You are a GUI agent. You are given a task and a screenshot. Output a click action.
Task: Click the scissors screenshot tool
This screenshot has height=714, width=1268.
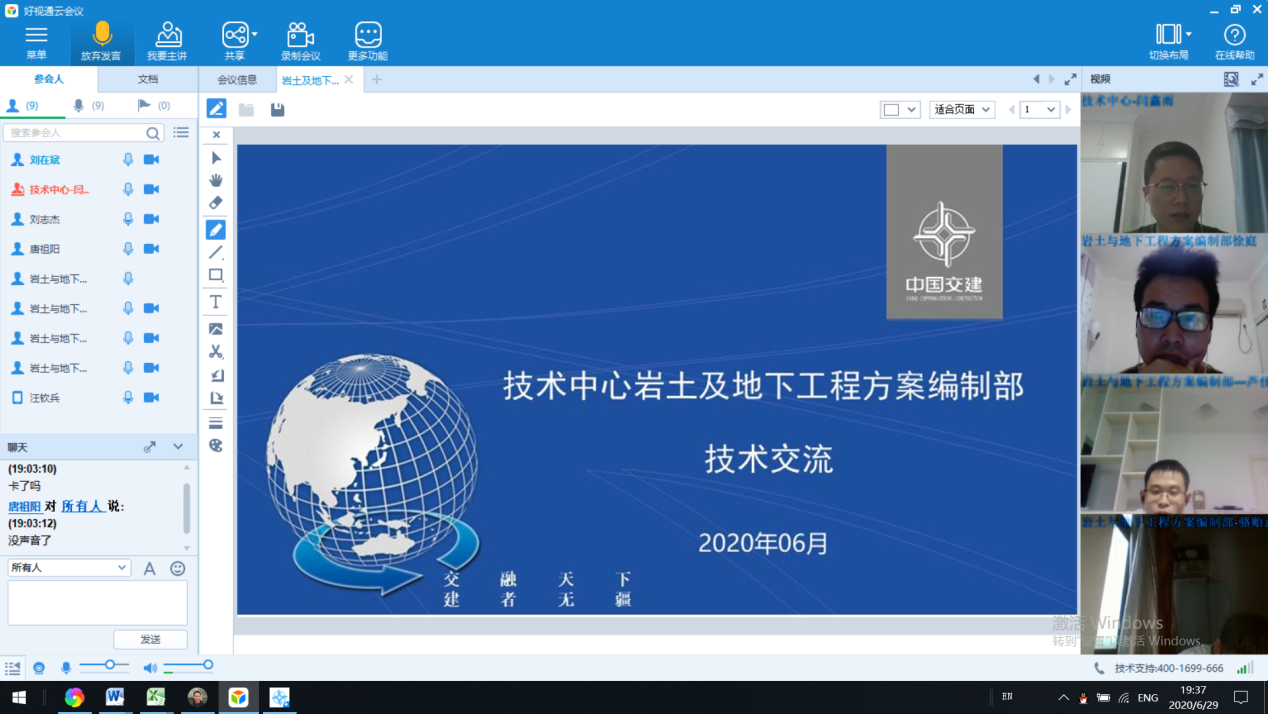[x=216, y=352]
